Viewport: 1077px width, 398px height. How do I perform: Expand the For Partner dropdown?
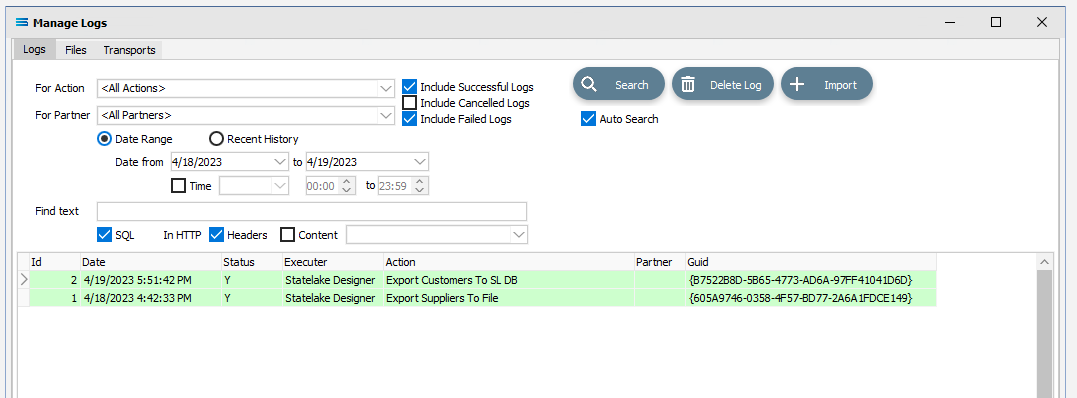point(386,115)
